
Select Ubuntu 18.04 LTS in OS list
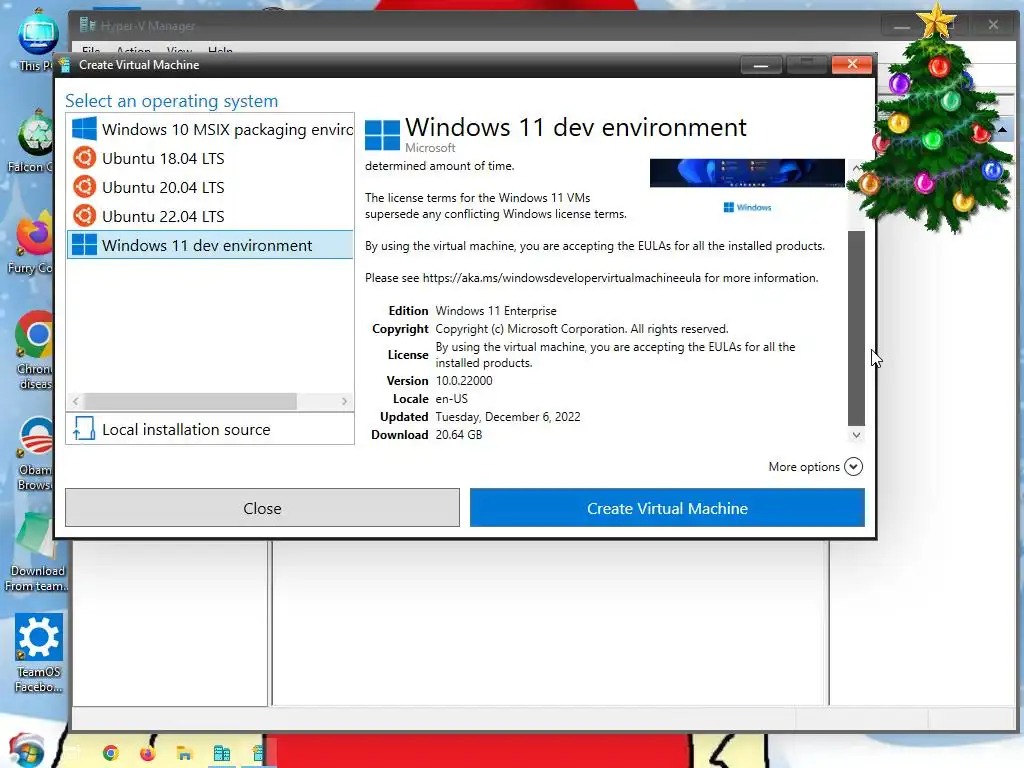coord(210,159)
